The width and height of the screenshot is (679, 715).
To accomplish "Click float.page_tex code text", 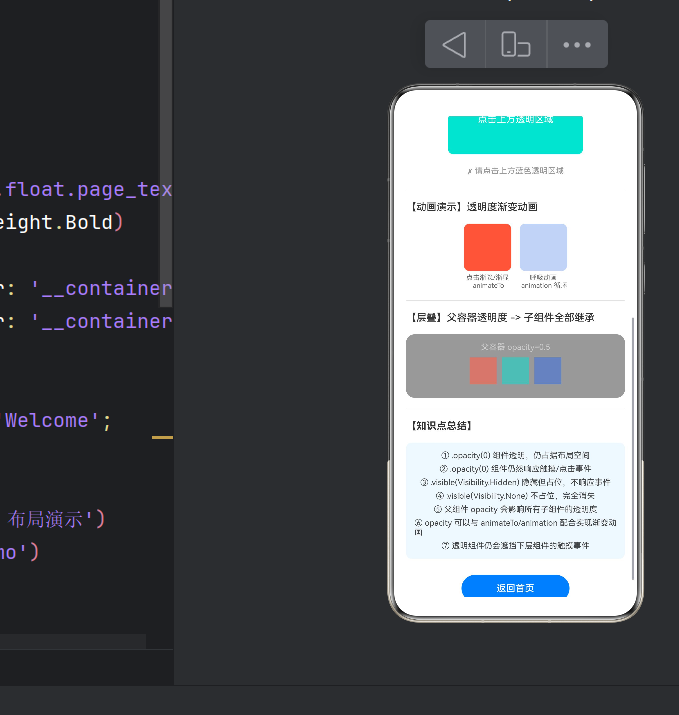I will pyautogui.click(x=89, y=189).
